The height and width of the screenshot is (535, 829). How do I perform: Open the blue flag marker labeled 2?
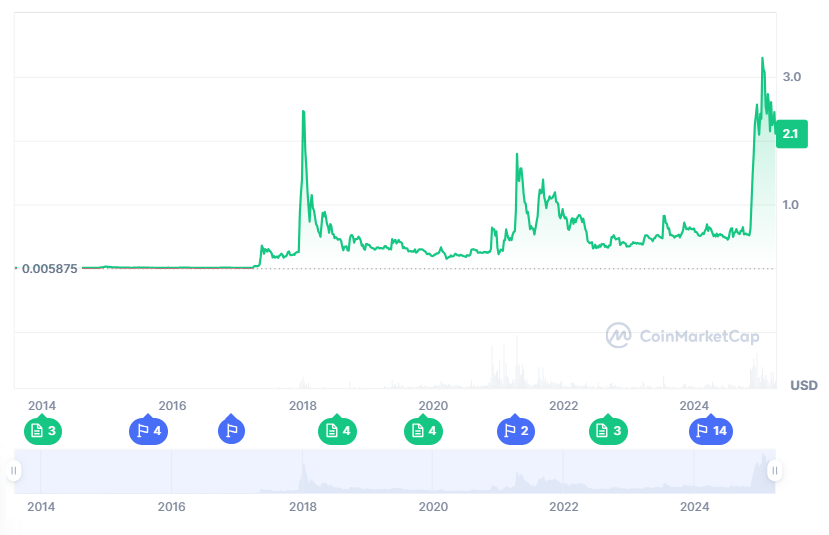tap(515, 431)
